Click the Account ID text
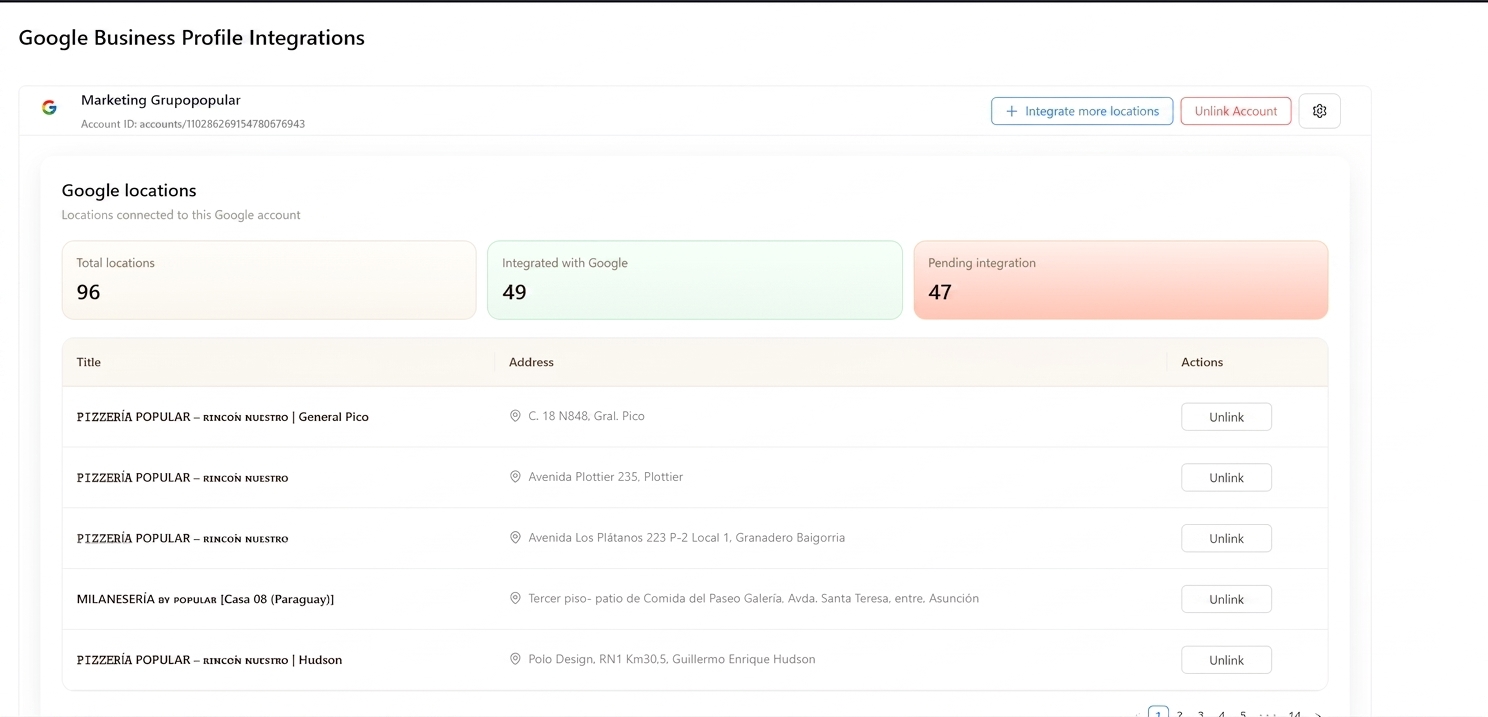Viewport: 1488px width, 717px height. click(x=193, y=124)
